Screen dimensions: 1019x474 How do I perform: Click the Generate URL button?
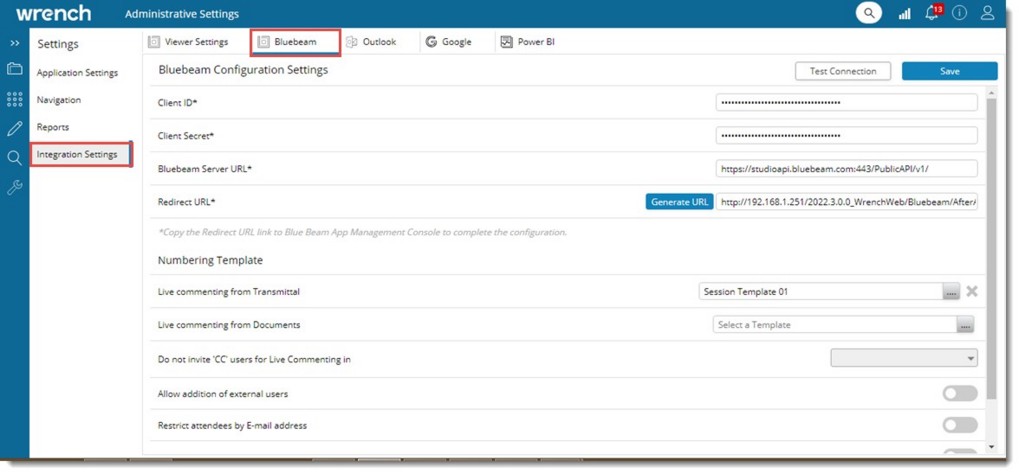click(679, 202)
